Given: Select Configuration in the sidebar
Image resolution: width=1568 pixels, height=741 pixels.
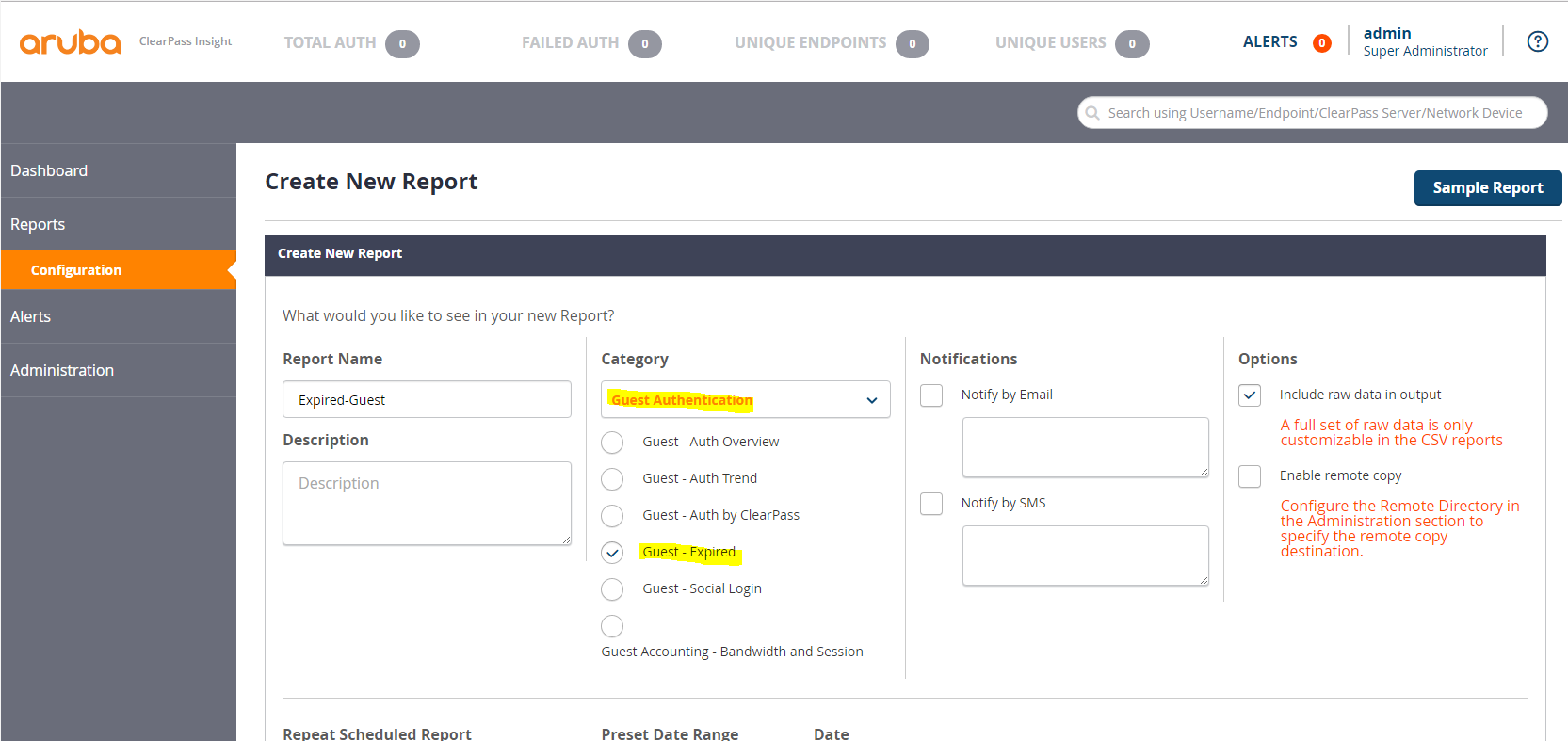Looking at the screenshot, I should point(119,270).
